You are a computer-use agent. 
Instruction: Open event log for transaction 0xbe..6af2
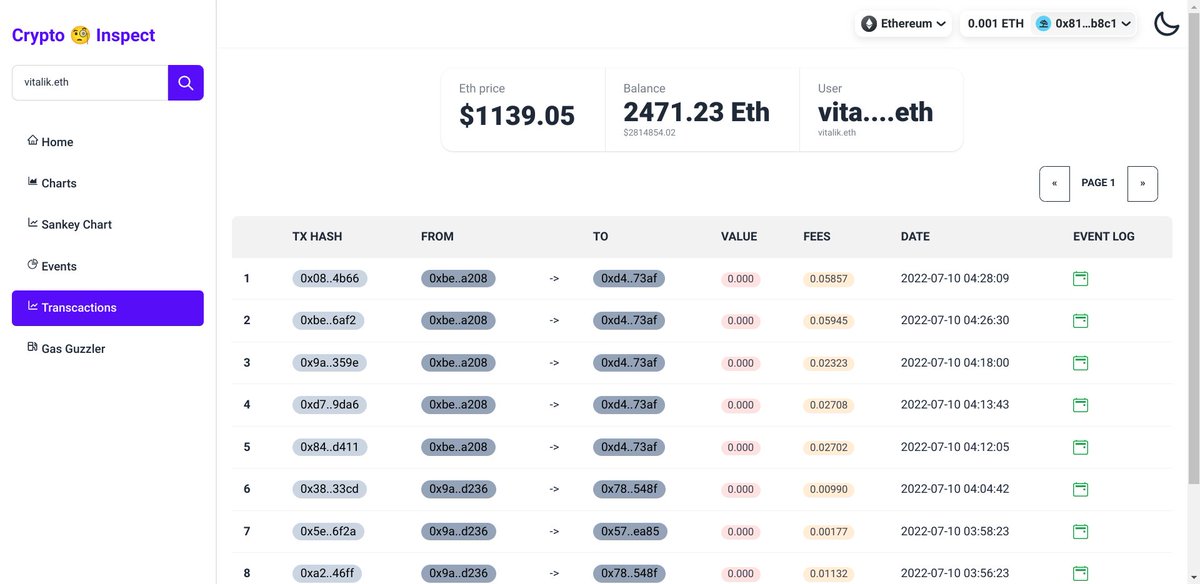pyautogui.click(x=1080, y=320)
